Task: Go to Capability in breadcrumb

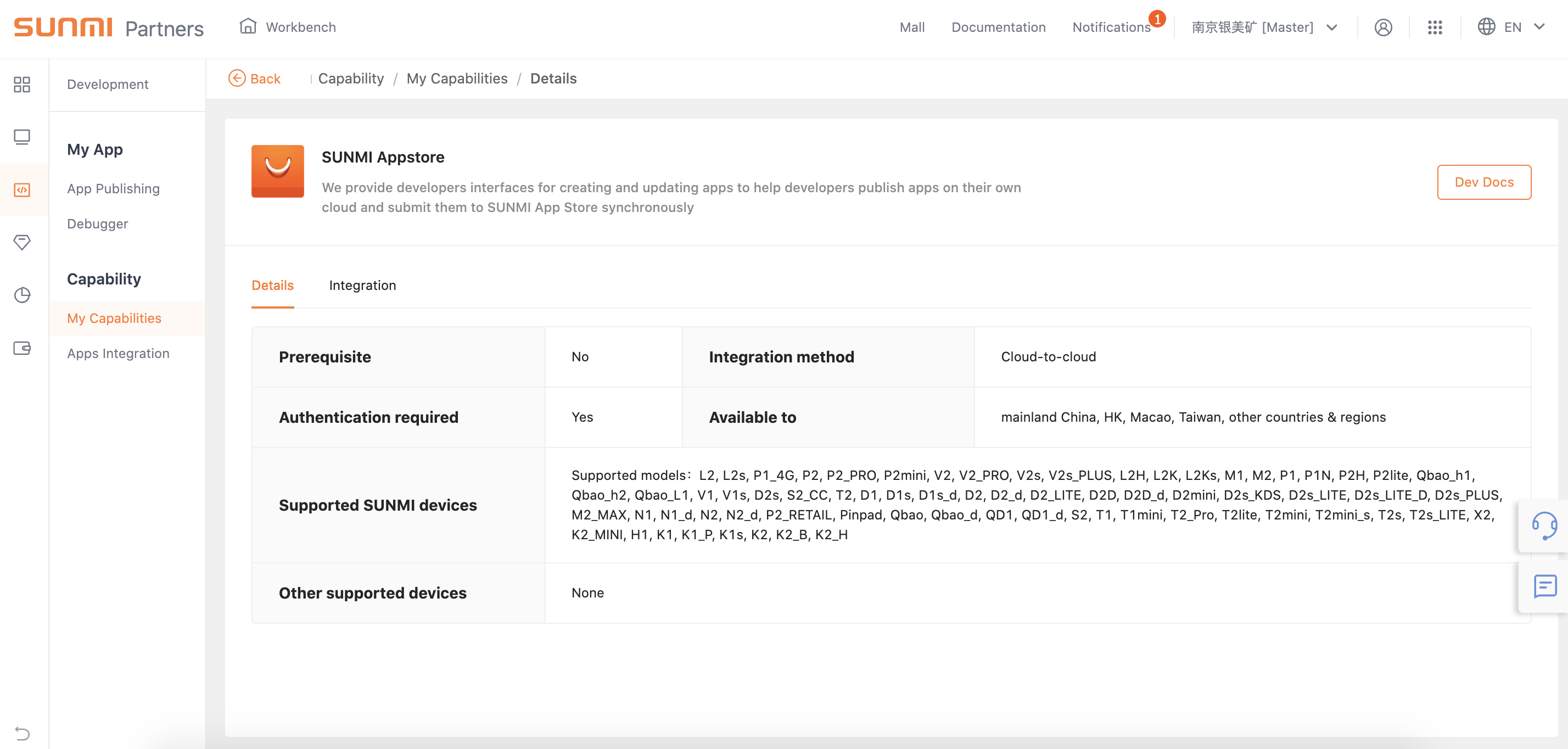Action: [351, 79]
